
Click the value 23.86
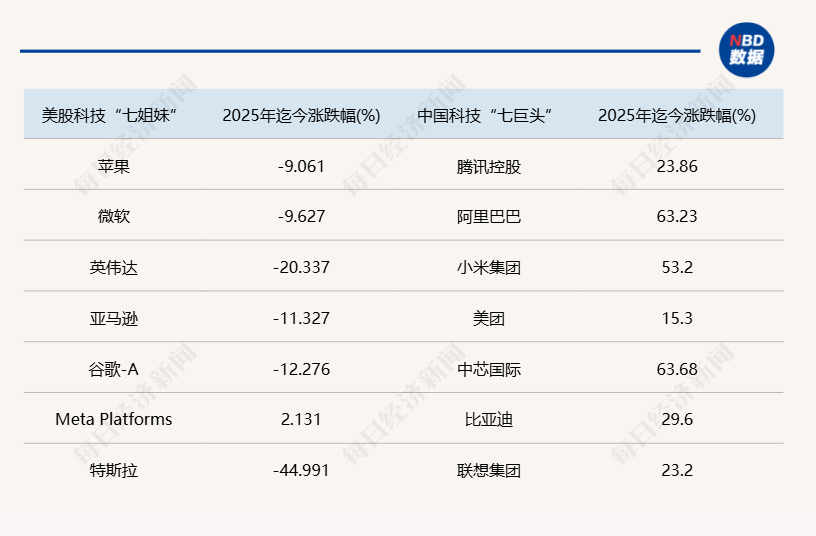click(x=677, y=166)
